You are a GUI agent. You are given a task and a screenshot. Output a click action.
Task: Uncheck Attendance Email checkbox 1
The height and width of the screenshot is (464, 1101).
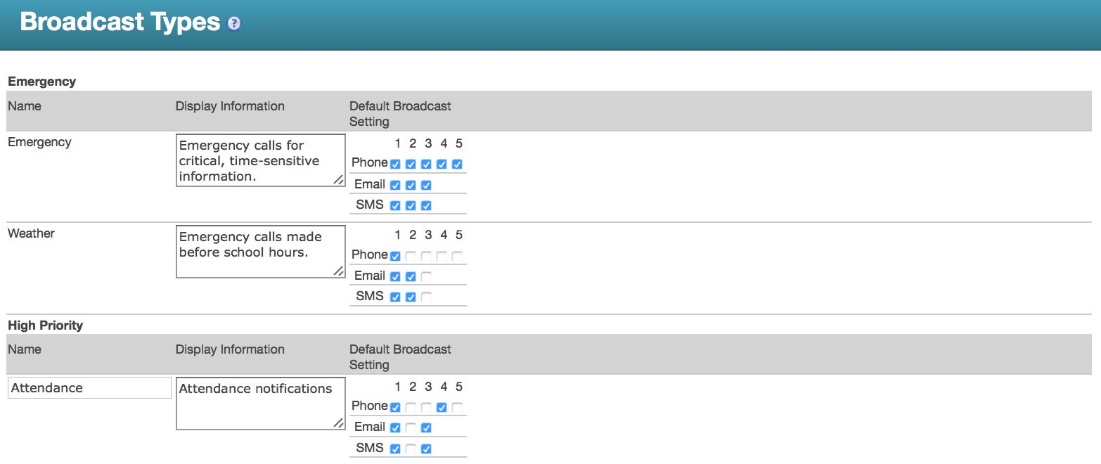396,428
